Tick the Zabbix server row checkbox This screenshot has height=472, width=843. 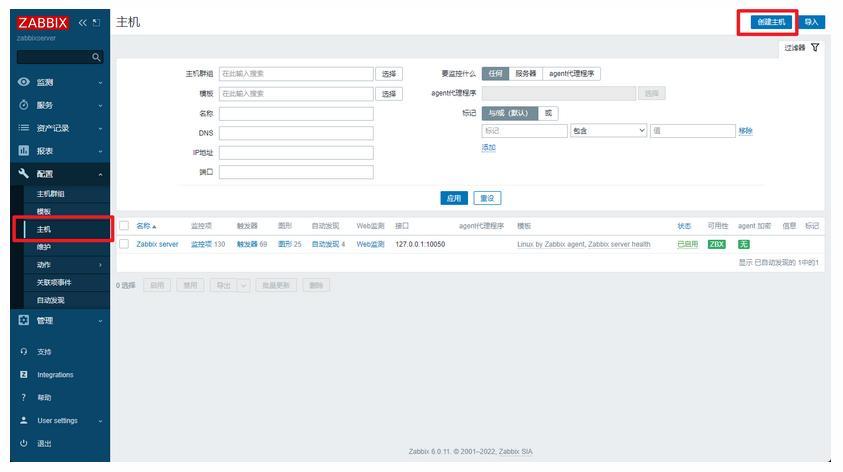coord(124,244)
